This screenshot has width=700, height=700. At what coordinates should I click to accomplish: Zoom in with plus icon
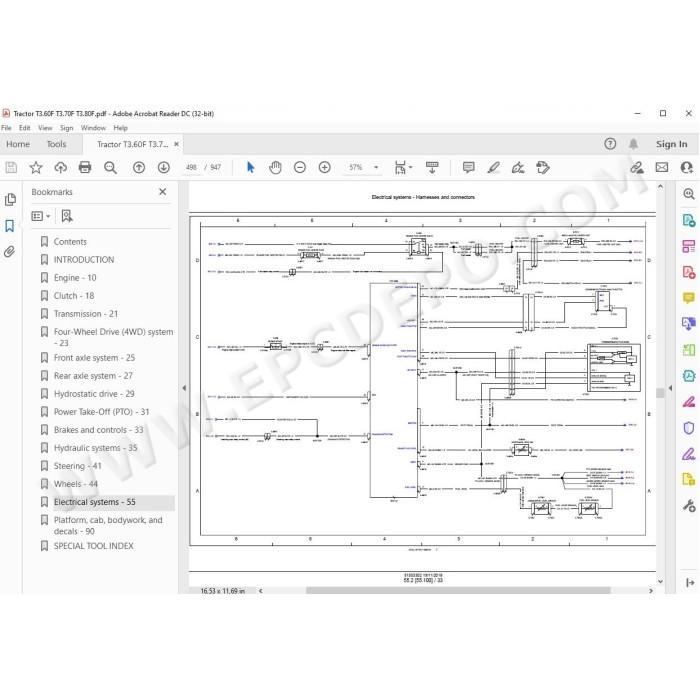(325, 167)
